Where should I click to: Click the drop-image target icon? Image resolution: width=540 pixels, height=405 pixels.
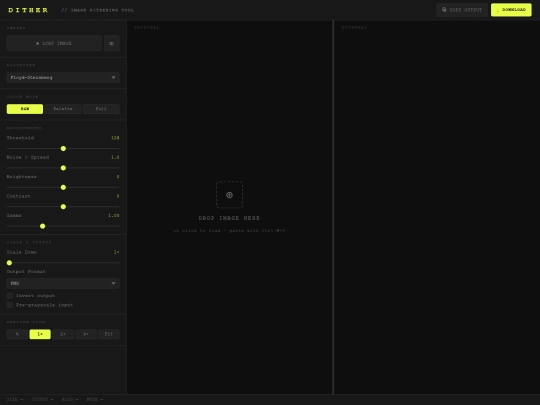229,195
